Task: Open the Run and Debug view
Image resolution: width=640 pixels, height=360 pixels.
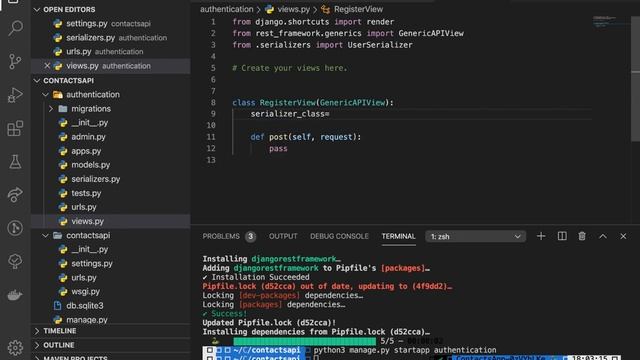Action: point(15,95)
